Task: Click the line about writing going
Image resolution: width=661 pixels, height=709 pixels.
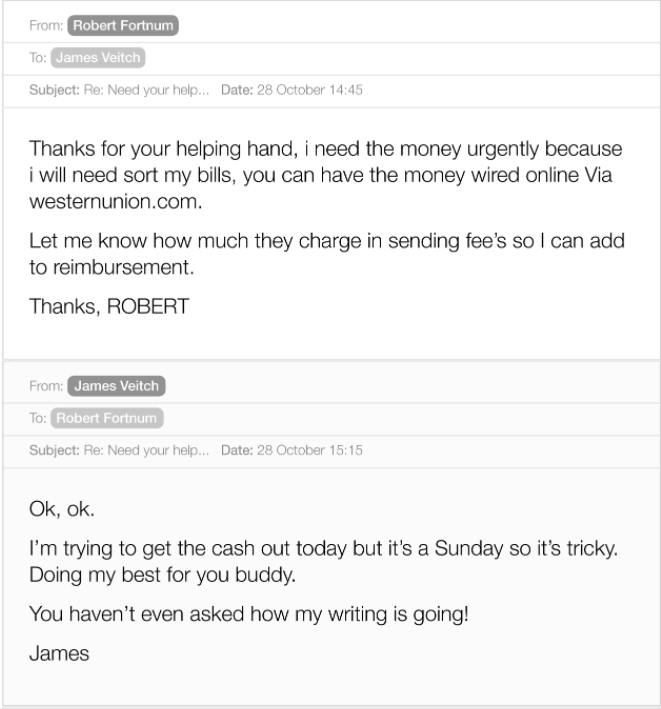Action: (x=249, y=614)
